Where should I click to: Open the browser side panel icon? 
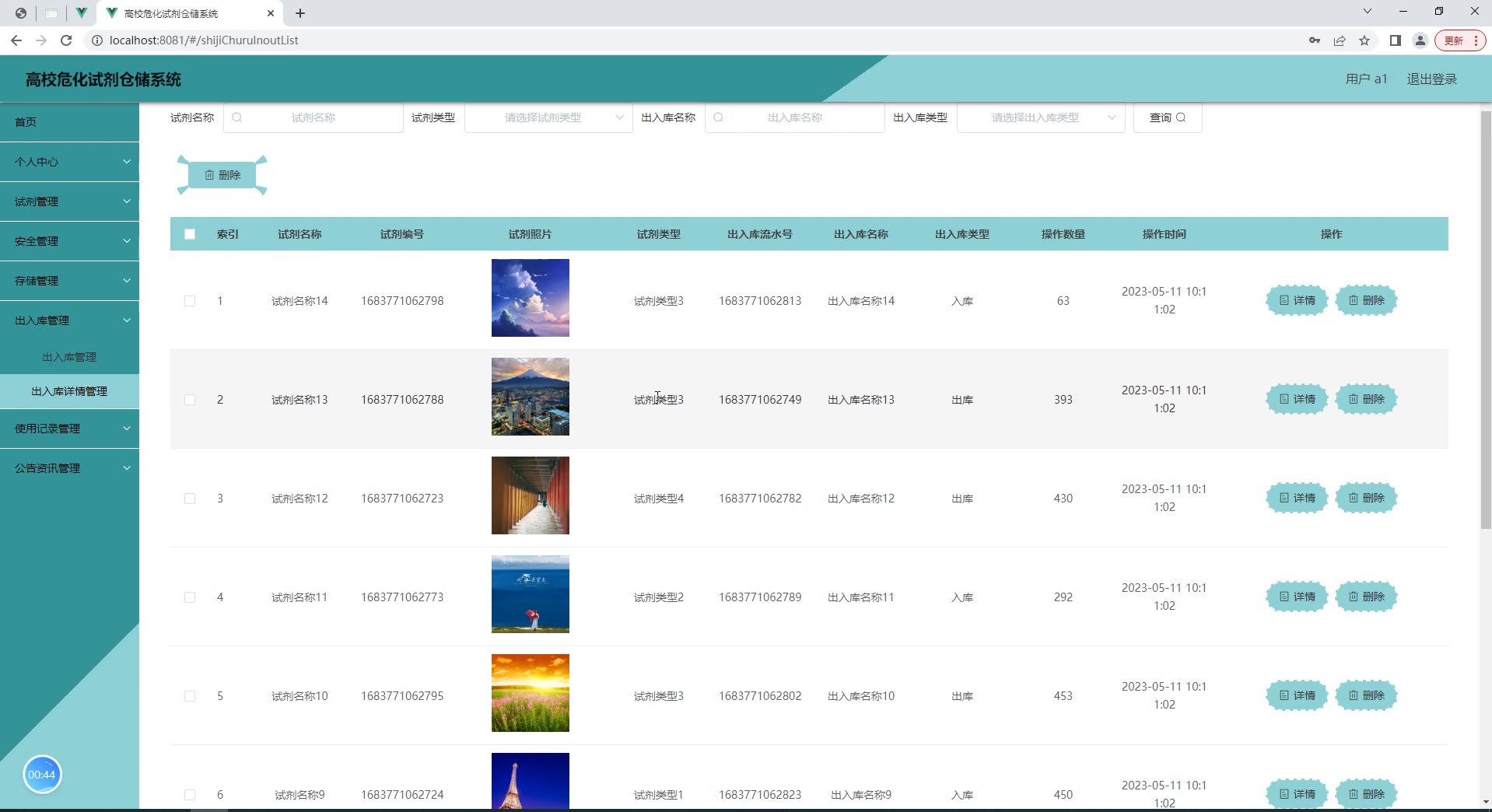1395,40
